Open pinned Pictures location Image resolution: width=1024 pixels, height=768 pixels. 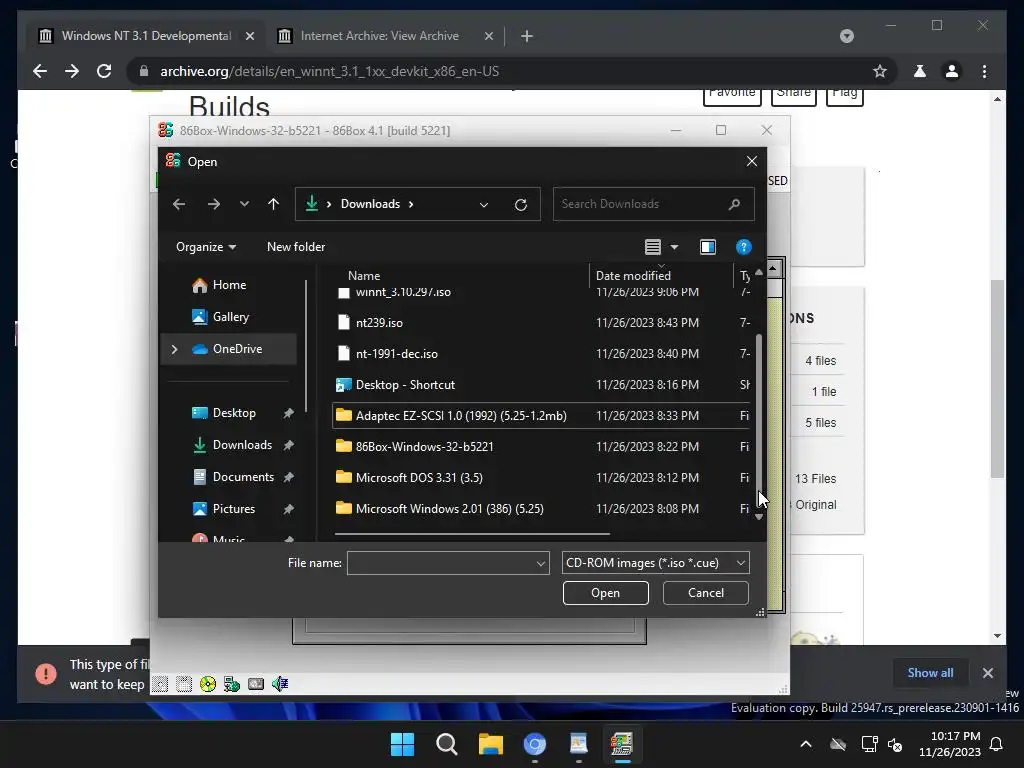(234, 509)
